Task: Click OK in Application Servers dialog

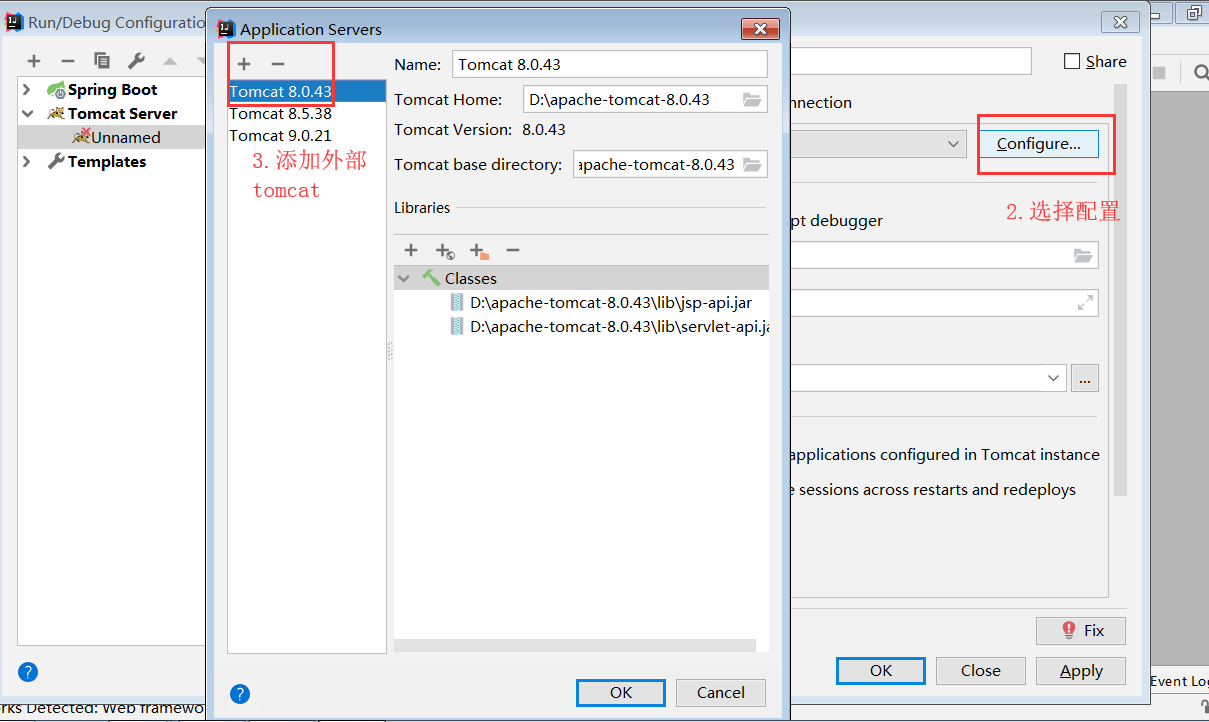Action: click(x=621, y=692)
